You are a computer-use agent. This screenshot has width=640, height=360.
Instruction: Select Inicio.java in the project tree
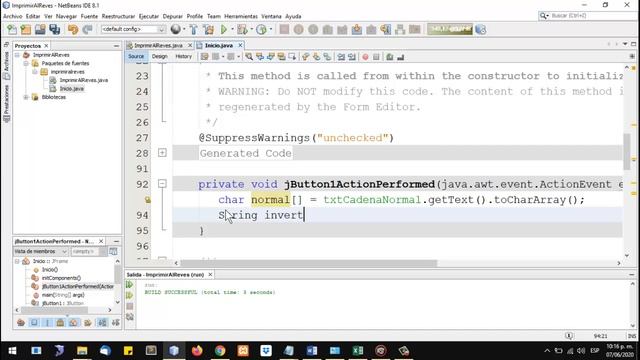[x=72, y=89]
